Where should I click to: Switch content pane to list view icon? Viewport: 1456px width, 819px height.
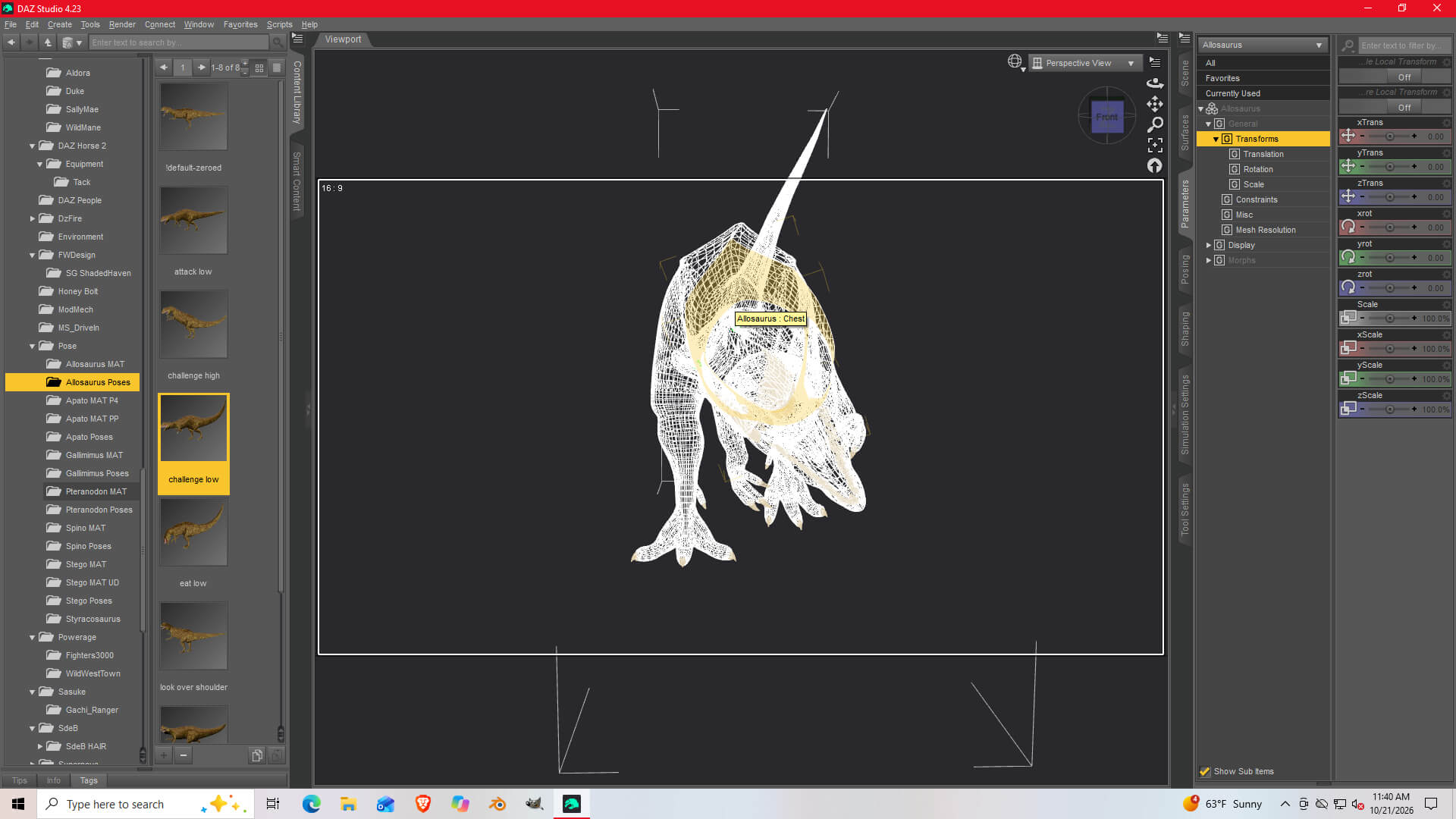pos(277,67)
